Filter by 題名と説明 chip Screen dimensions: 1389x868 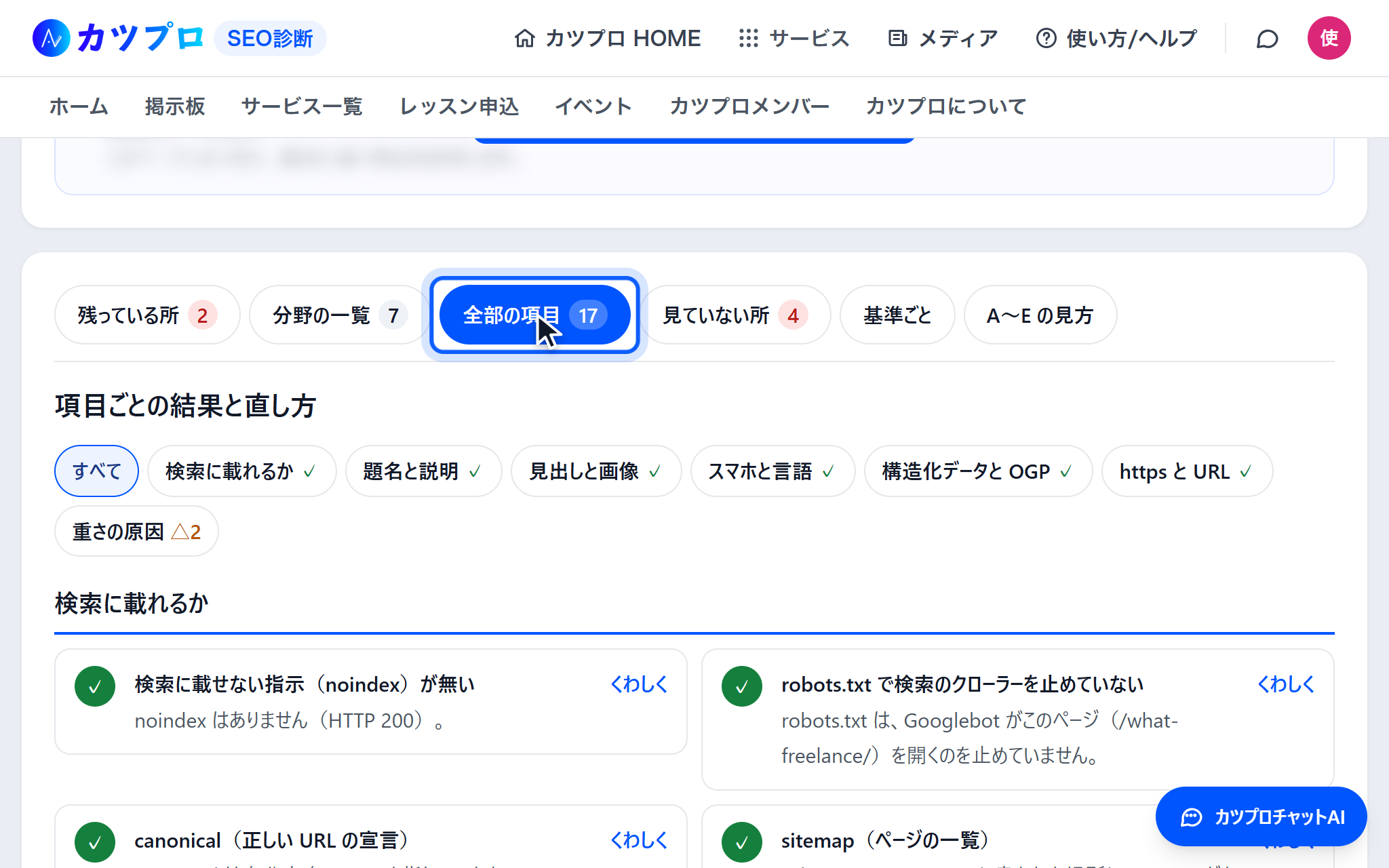(424, 471)
